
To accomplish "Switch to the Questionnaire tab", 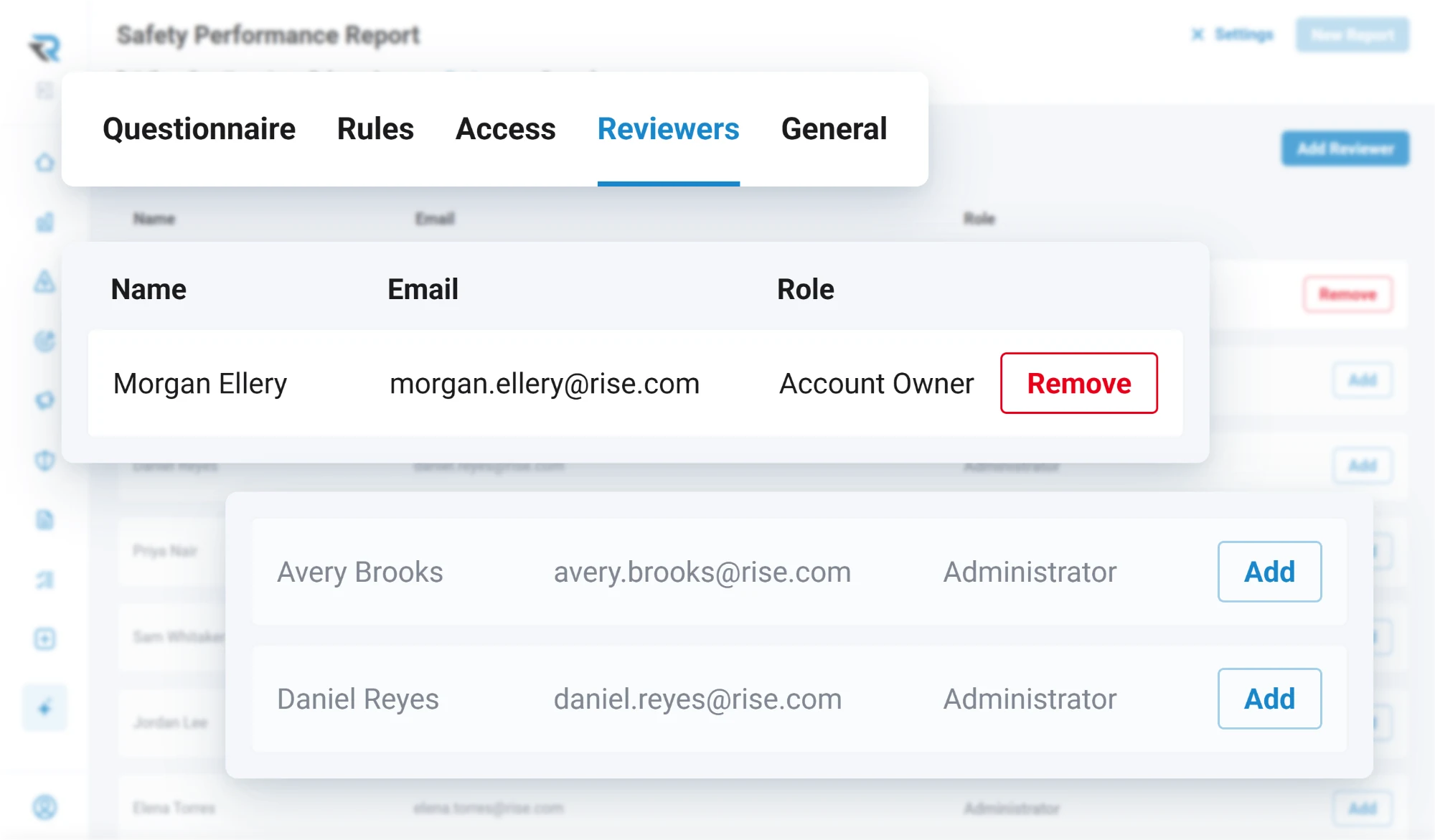I will 199,129.
